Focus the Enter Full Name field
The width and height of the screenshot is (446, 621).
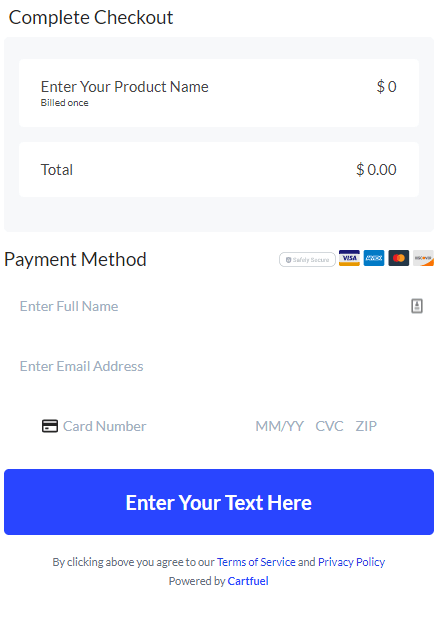pyautogui.click(x=219, y=306)
